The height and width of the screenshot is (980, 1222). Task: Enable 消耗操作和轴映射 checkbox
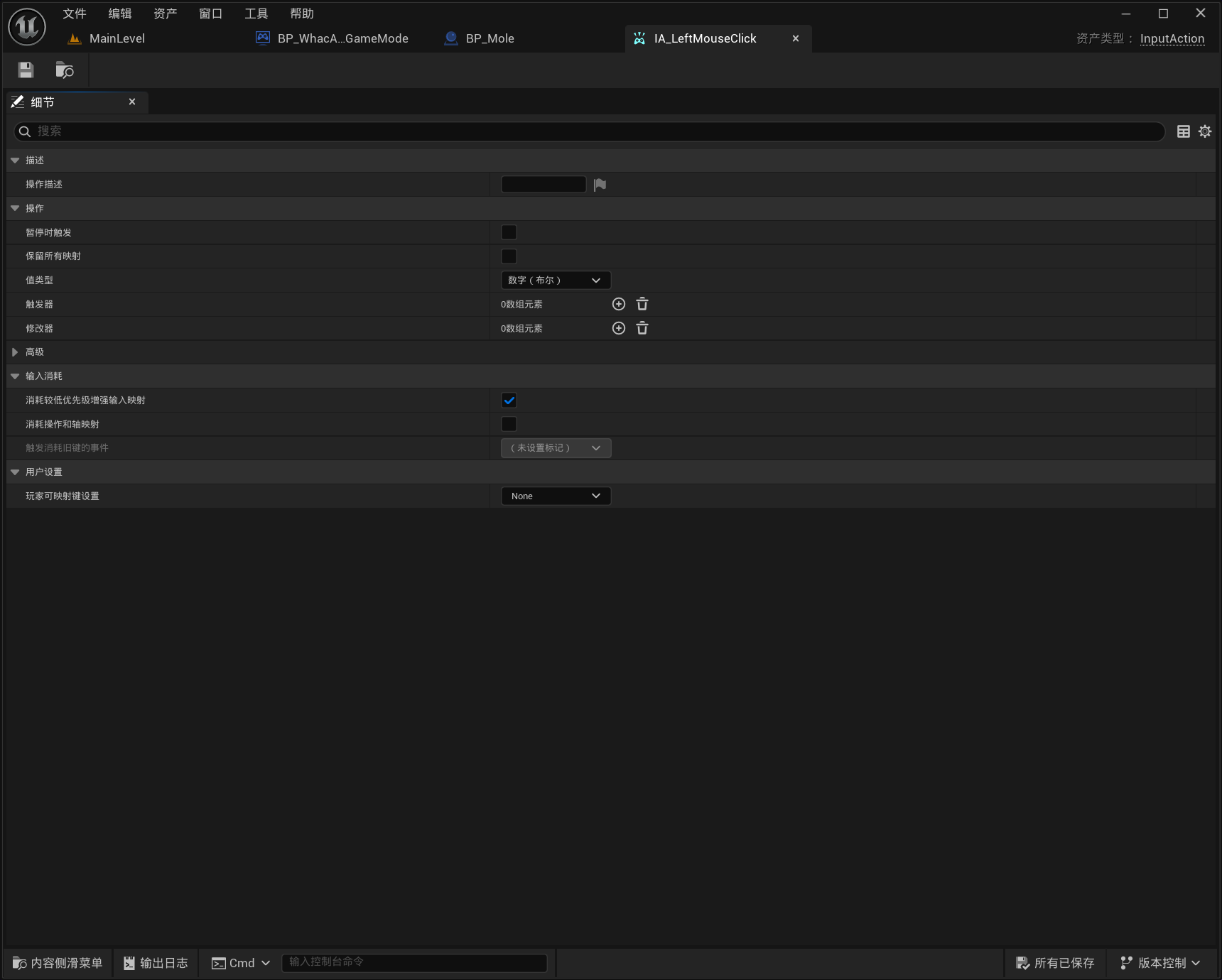click(x=509, y=424)
